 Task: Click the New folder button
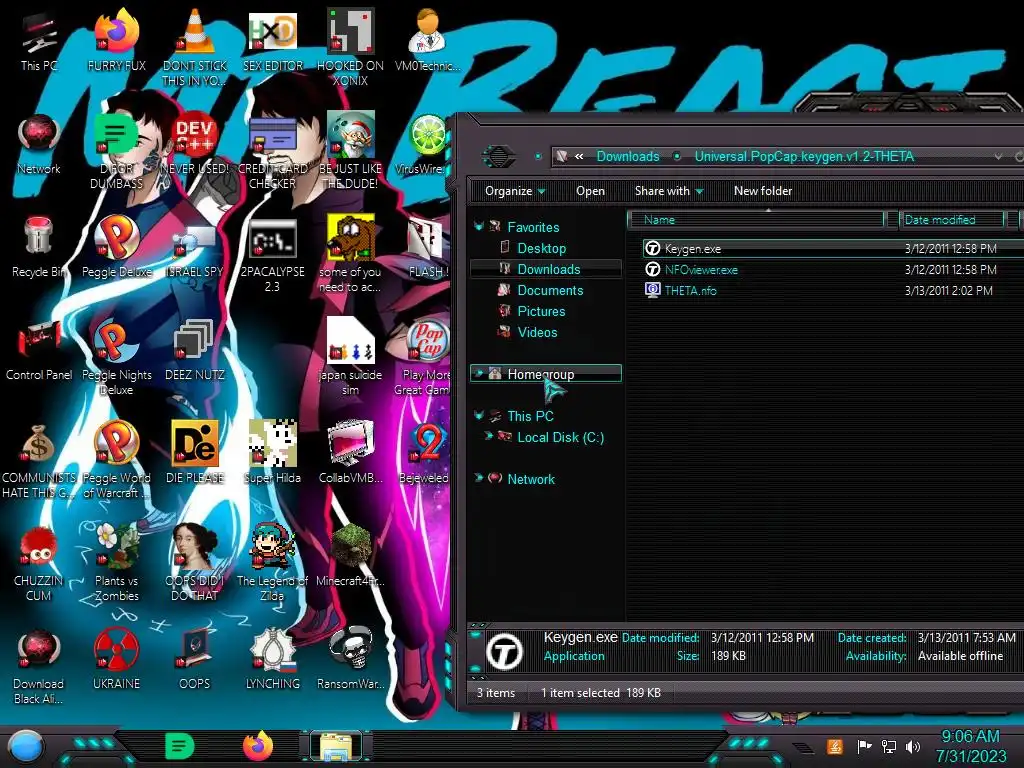[x=763, y=191]
